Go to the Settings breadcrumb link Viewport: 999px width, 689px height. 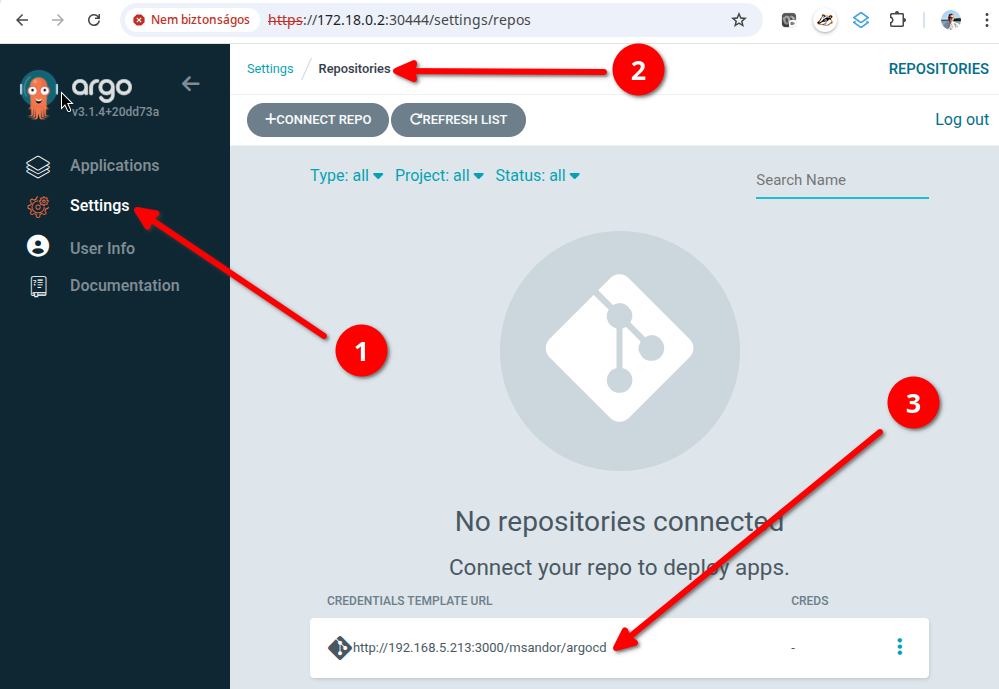click(270, 69)
